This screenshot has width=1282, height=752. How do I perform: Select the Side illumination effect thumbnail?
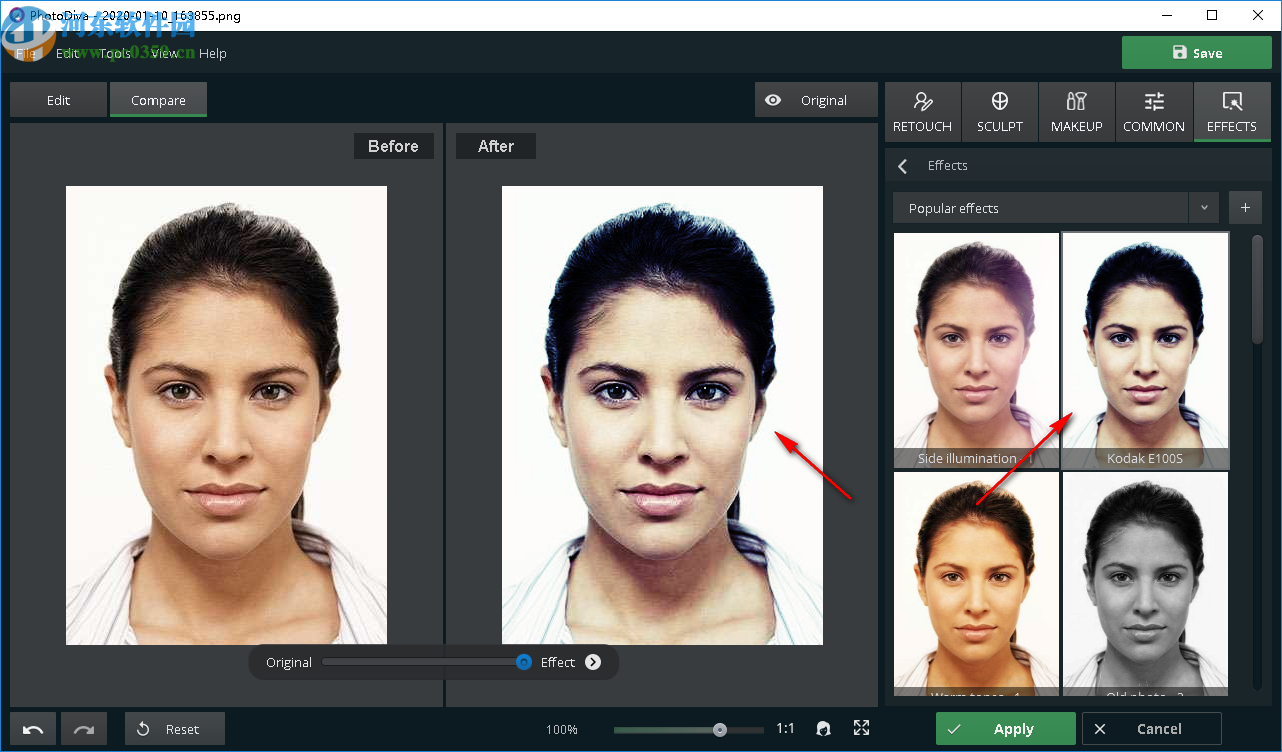pyautogui.click(x=975, y=350)
